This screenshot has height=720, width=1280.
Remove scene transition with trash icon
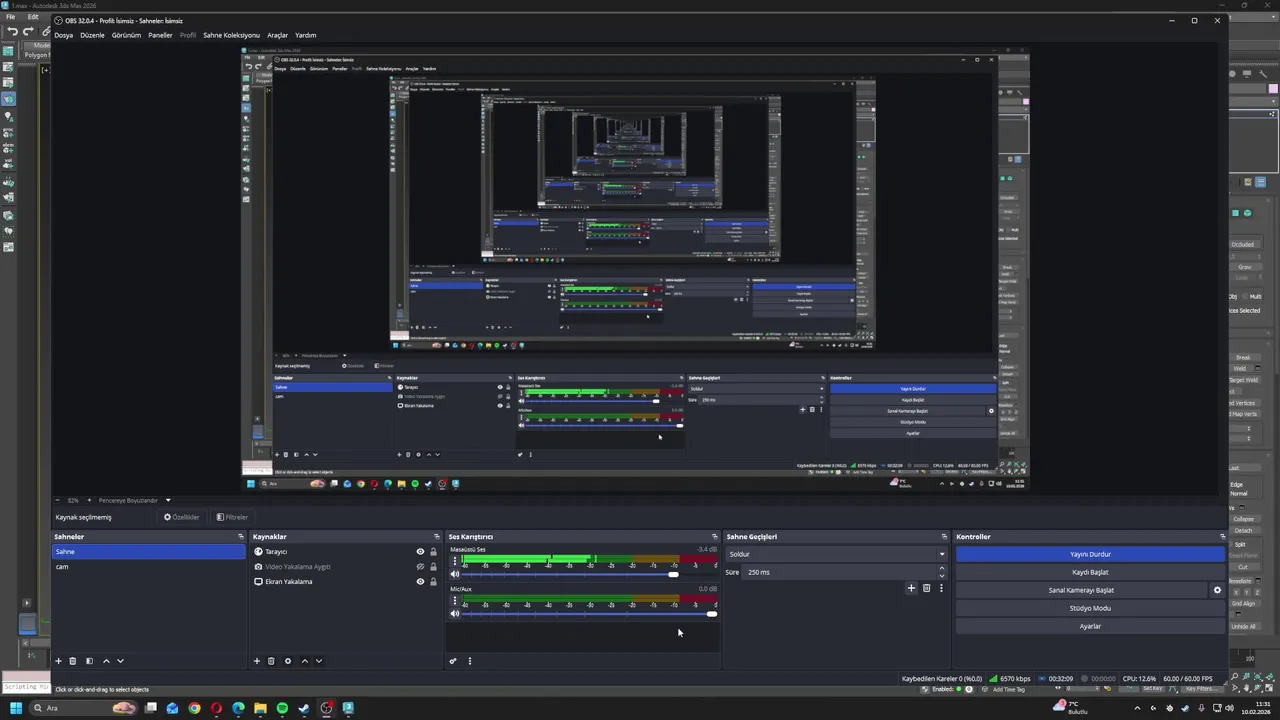pos(926,588)
